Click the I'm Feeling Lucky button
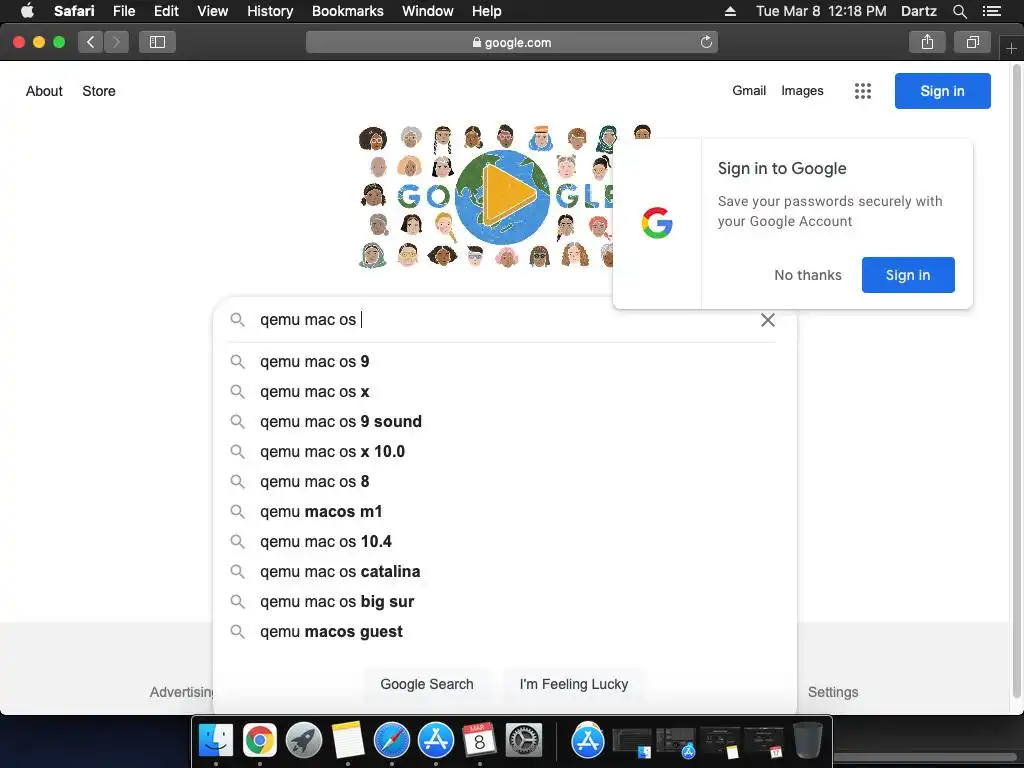Viewport: 1024px width, 768px height. [x=573, y=684]
